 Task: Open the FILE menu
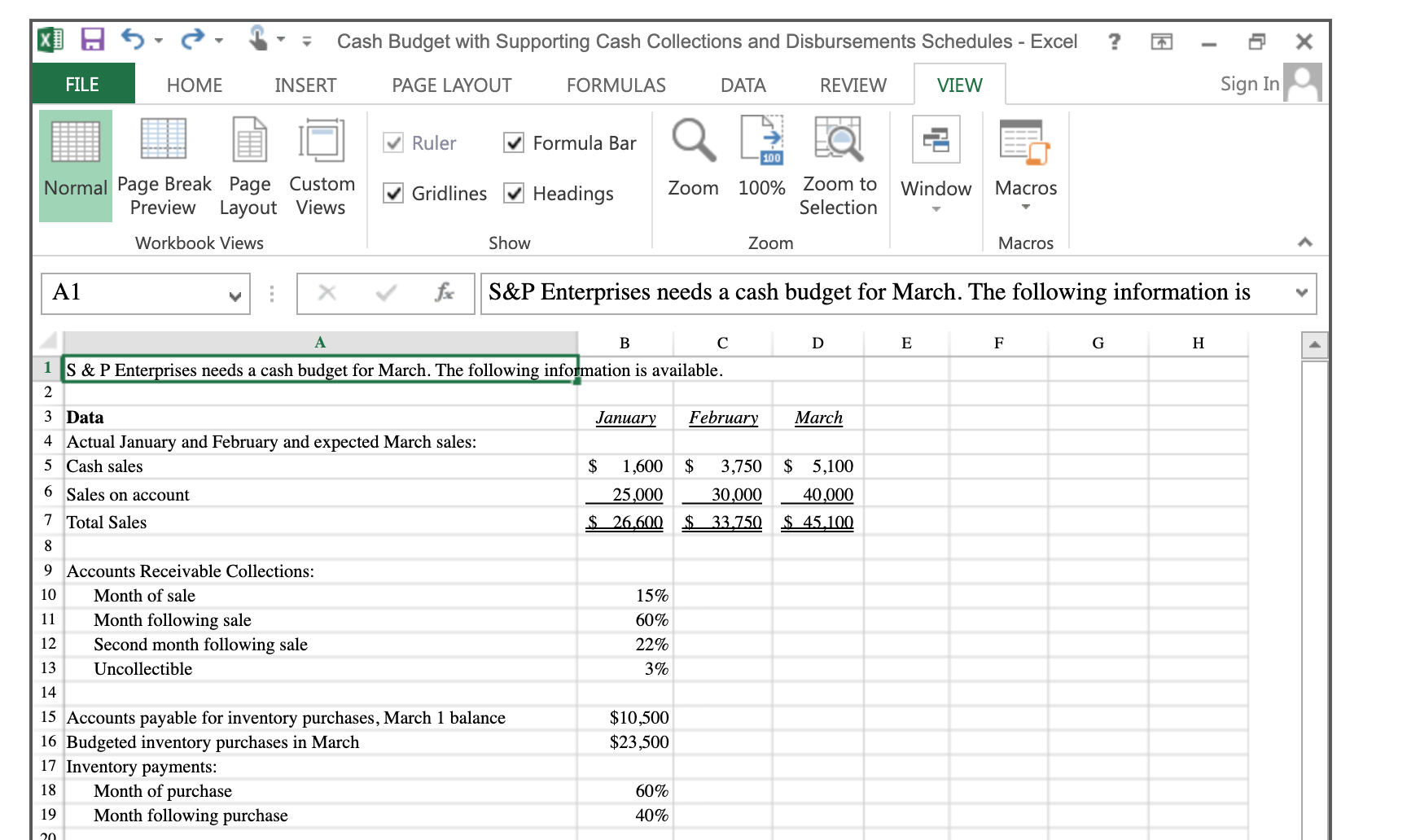82,84
